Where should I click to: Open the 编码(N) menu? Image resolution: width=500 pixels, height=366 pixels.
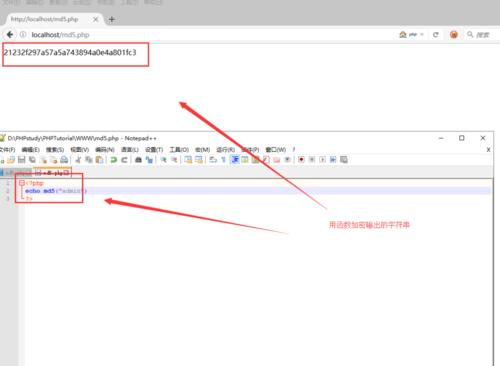click(x=105, y=149)
